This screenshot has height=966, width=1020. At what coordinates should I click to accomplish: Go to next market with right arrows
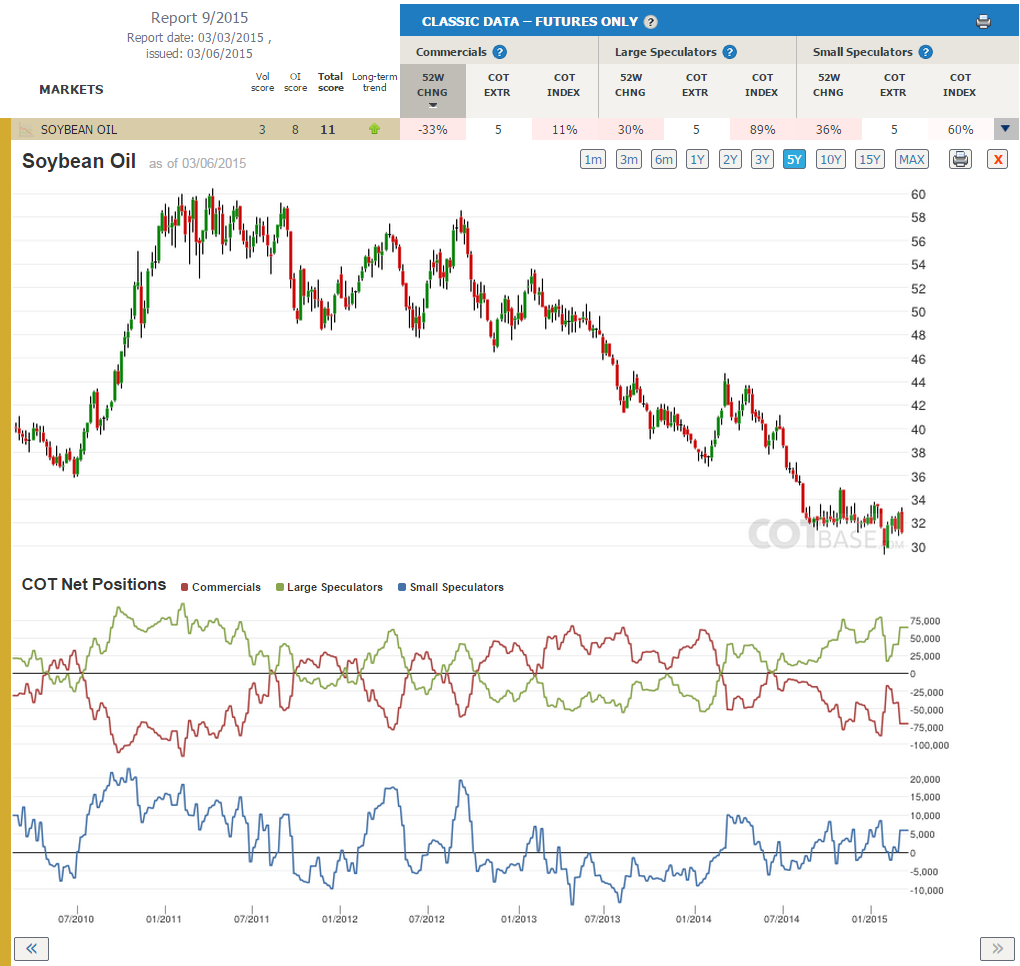click(x=997, y=948)
